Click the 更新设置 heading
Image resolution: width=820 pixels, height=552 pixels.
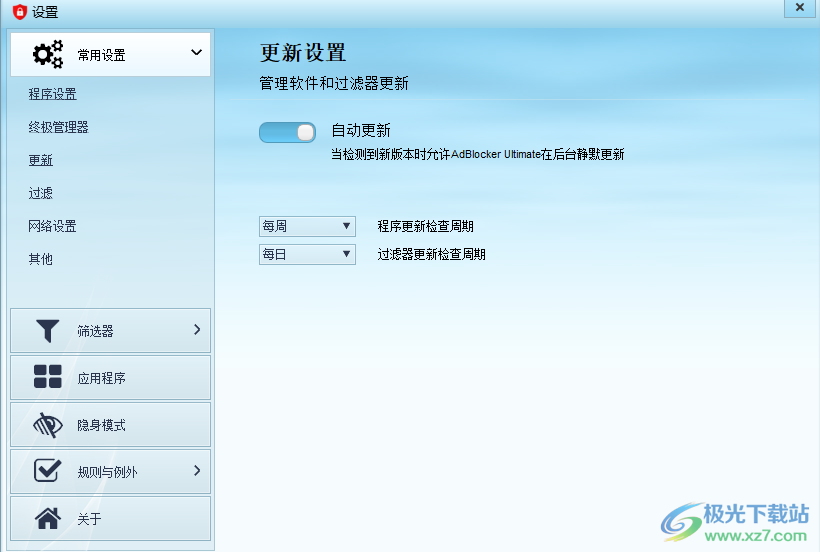click(x=303, y=53)
